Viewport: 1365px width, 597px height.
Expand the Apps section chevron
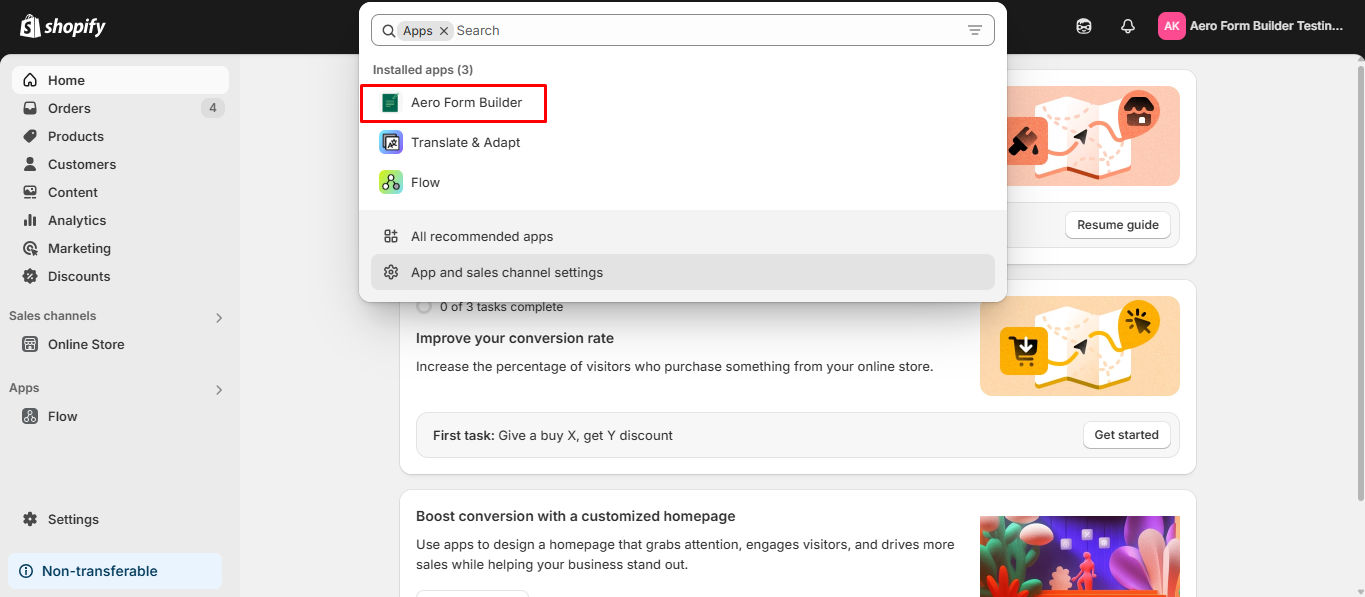[x=219, y=390]
